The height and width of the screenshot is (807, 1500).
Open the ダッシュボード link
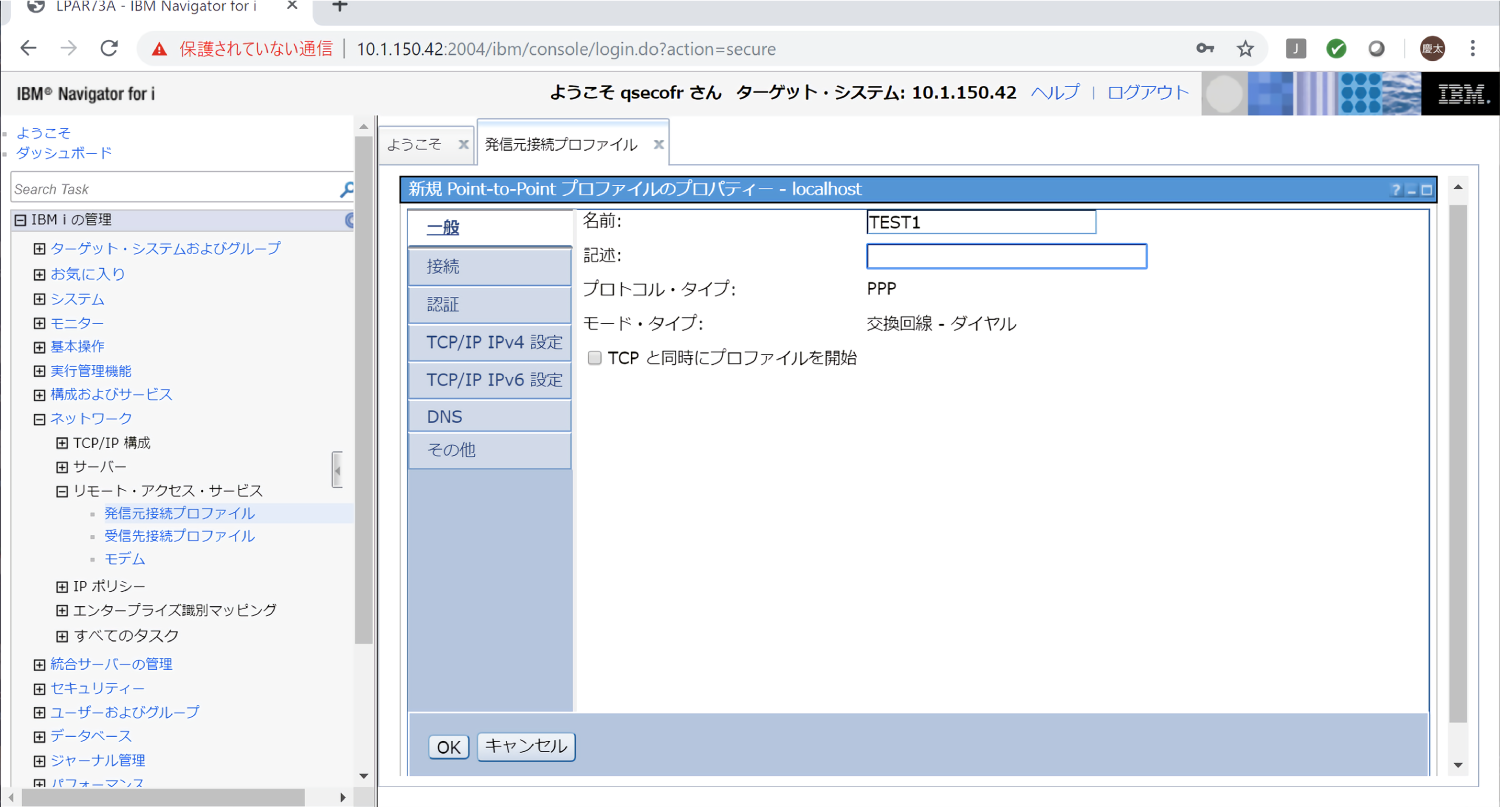point(64,153)
